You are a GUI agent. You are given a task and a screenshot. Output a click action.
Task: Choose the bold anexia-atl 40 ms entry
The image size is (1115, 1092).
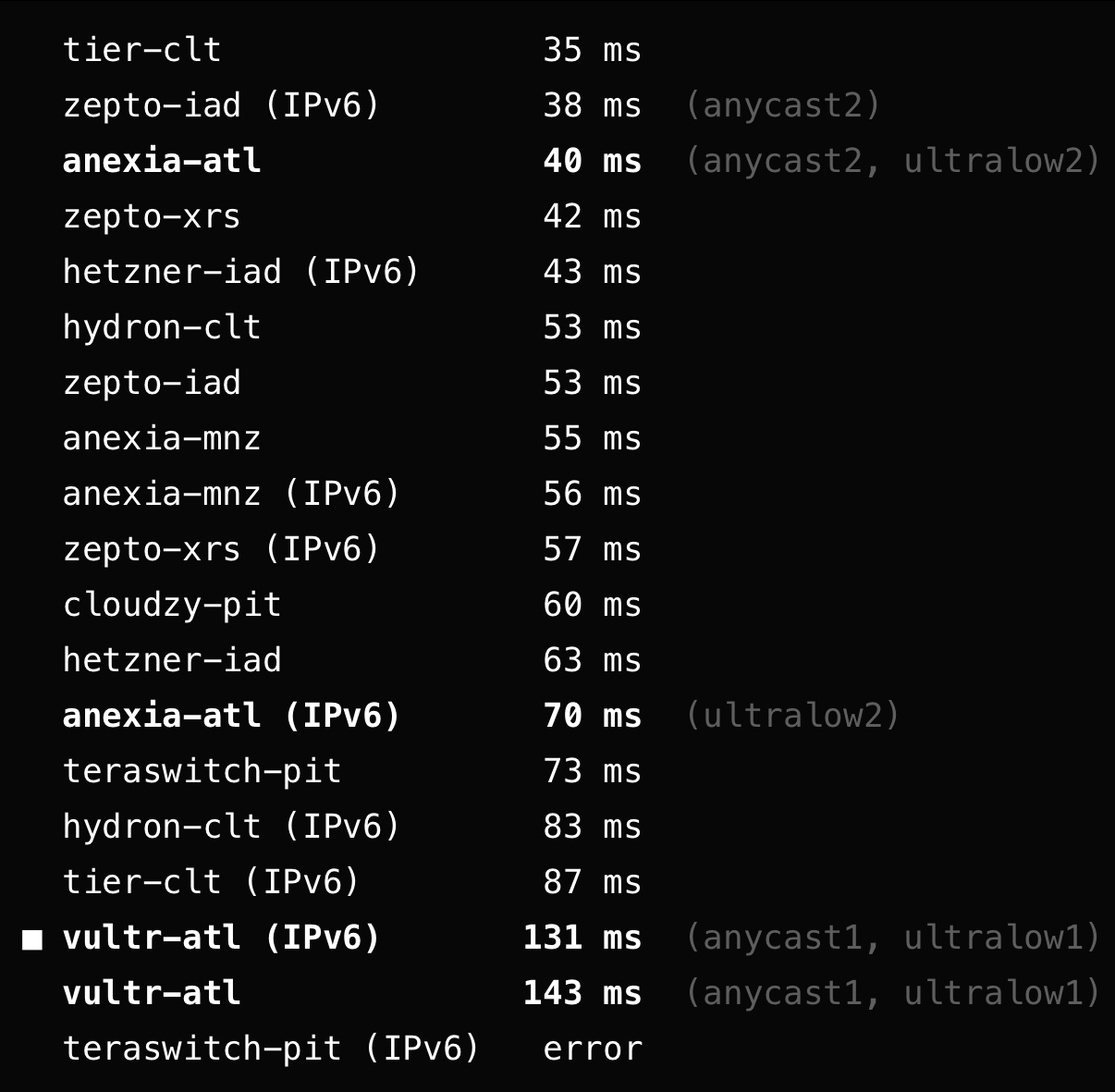tap(162, 161)
